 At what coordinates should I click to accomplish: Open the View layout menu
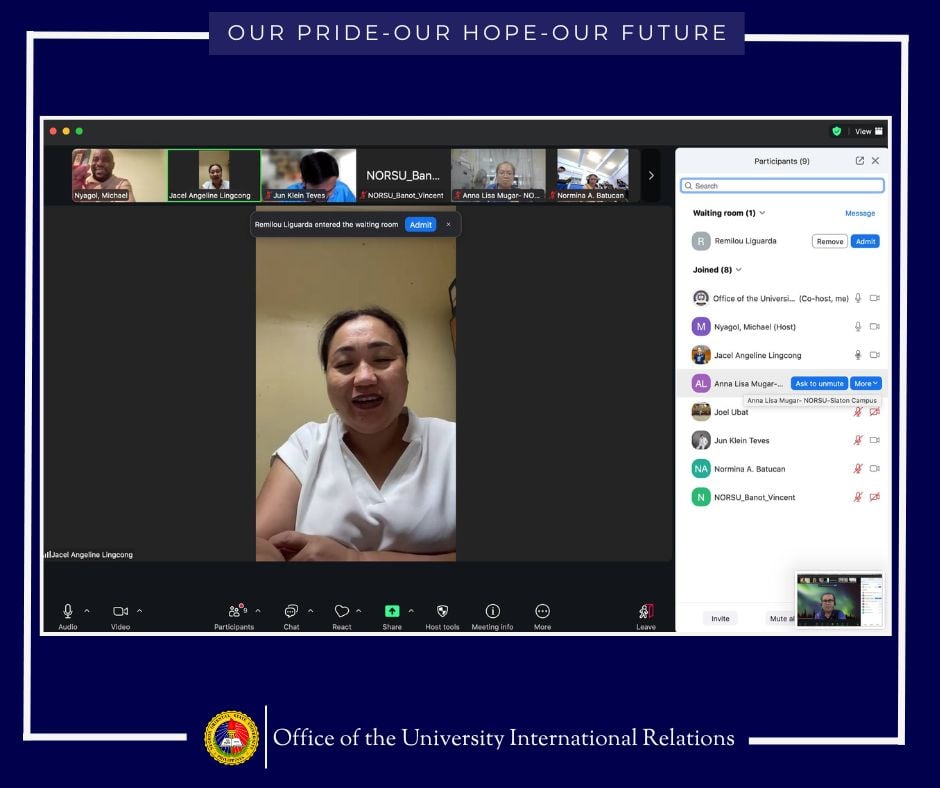pos(868,131)
